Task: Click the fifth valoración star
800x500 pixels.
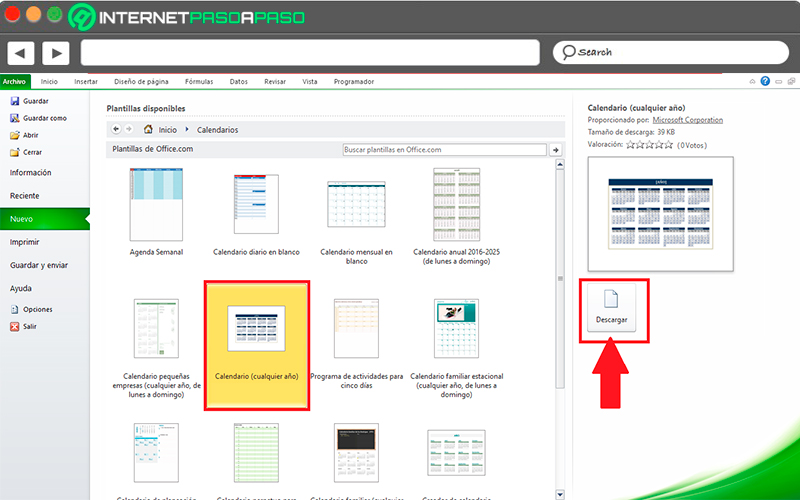Action: point(668,145)
